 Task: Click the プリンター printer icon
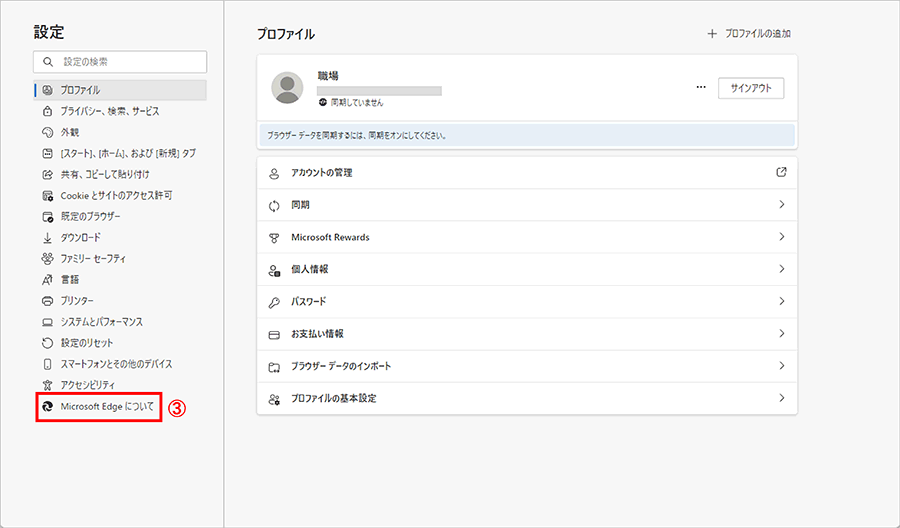pos(48,301)
